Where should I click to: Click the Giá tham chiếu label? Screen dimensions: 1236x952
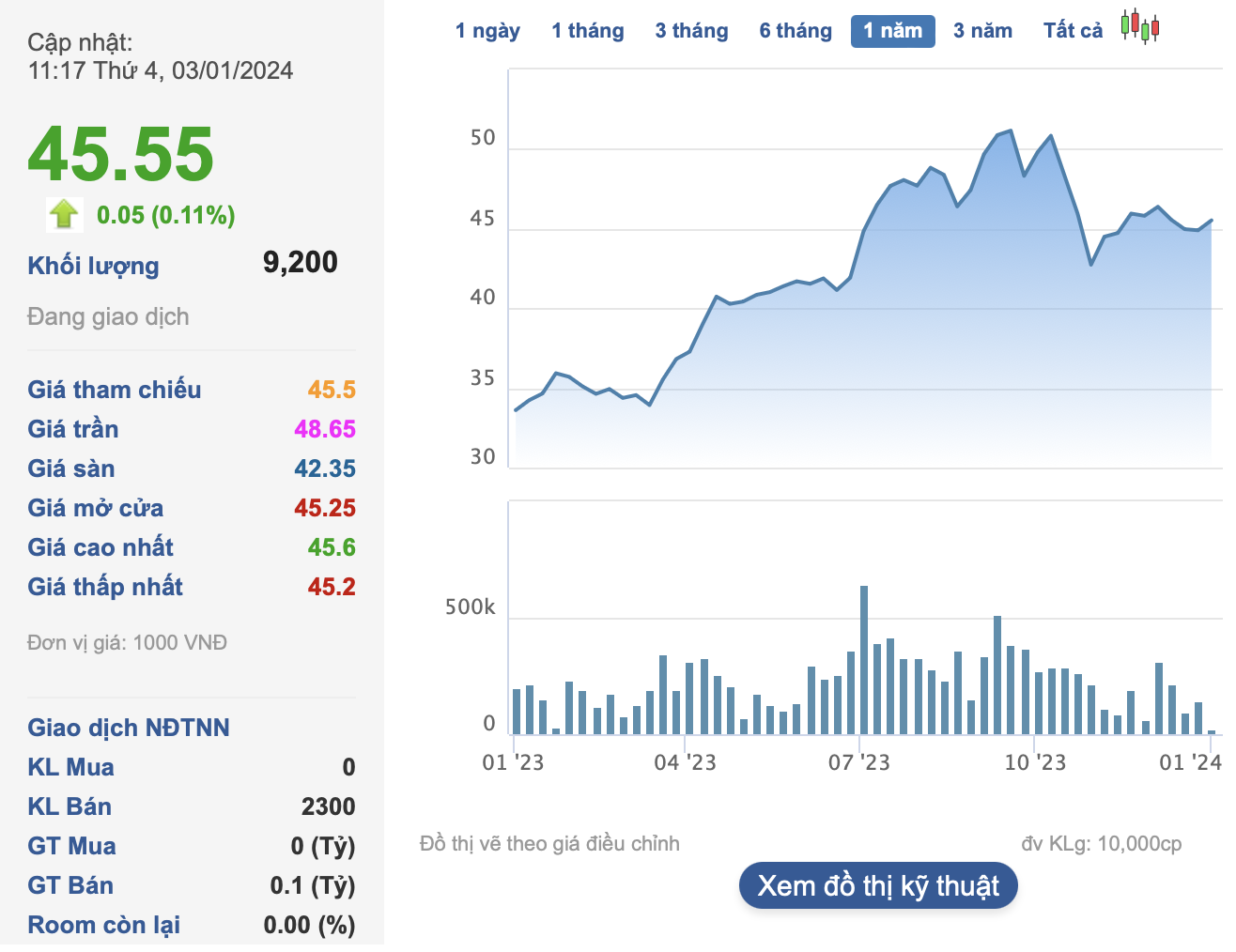115,390
